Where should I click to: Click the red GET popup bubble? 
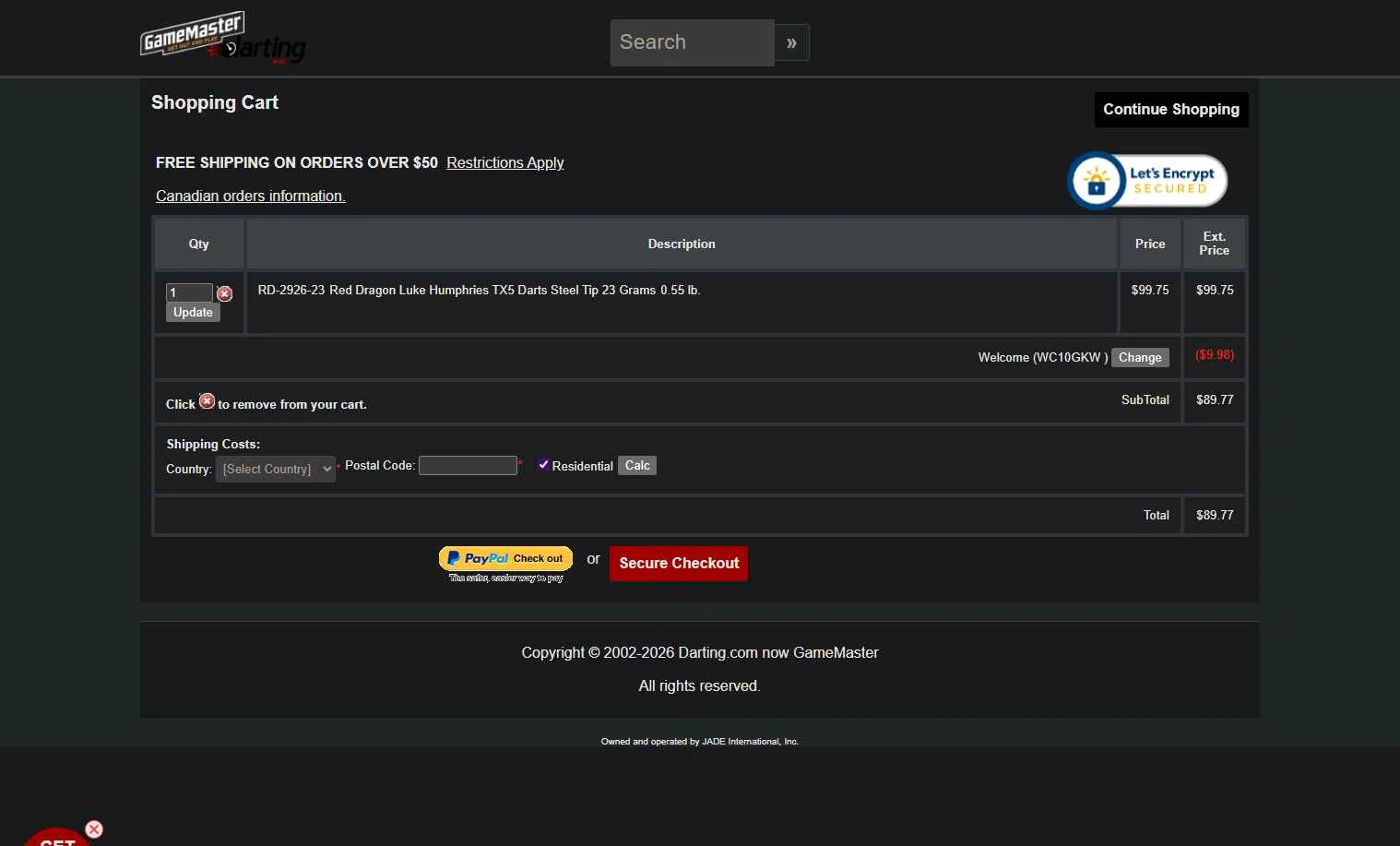tap(55, 837)
